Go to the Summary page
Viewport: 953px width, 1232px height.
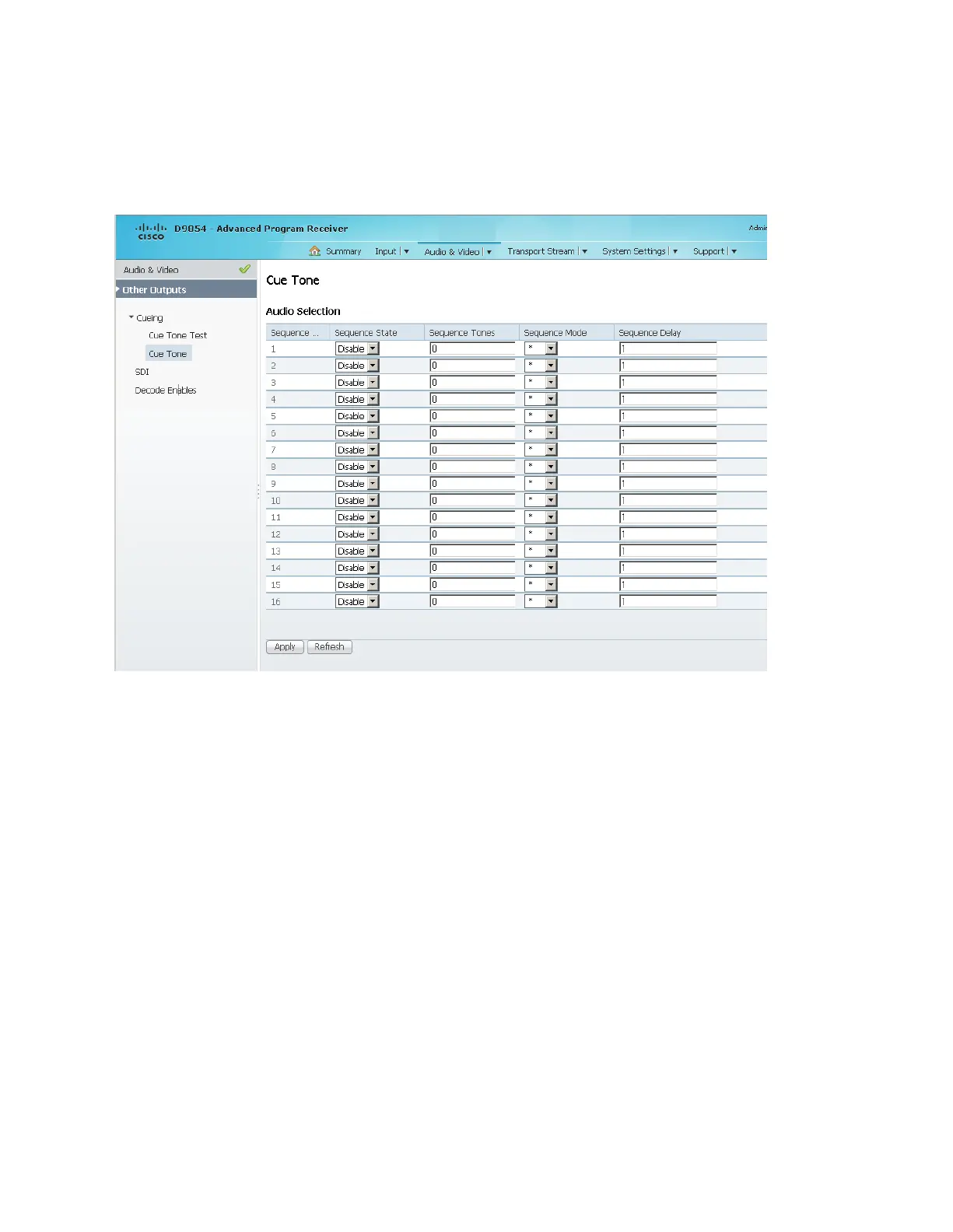pyautogui.click(x=343, y=251)
